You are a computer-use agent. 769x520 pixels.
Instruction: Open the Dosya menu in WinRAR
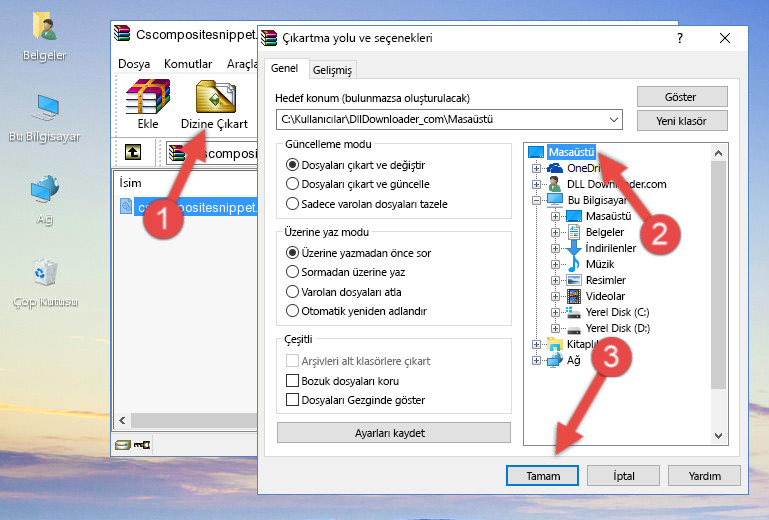click(134, 64)
